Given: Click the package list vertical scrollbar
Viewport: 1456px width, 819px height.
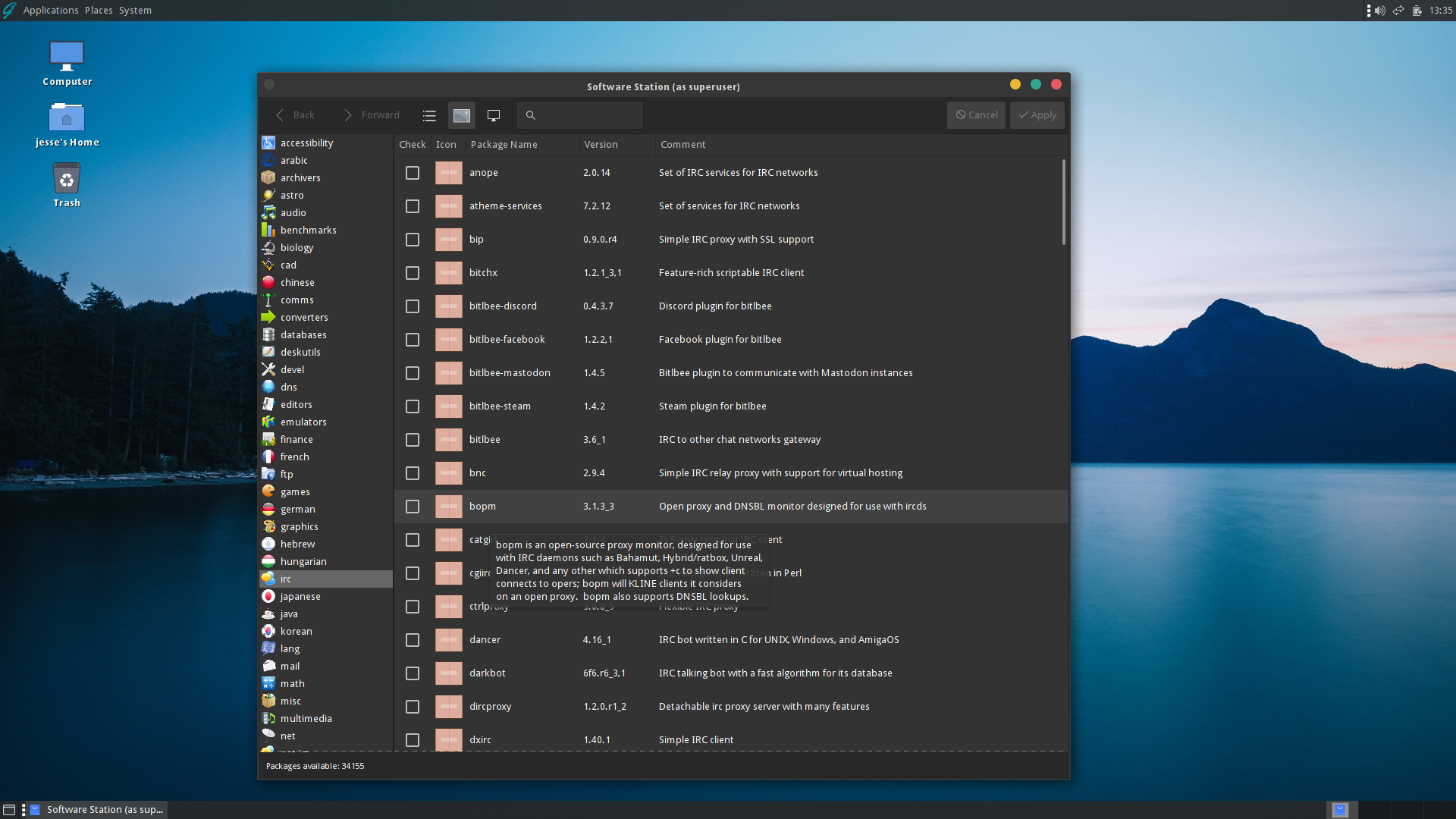Looking at the screenshot, I should 1063,202.
